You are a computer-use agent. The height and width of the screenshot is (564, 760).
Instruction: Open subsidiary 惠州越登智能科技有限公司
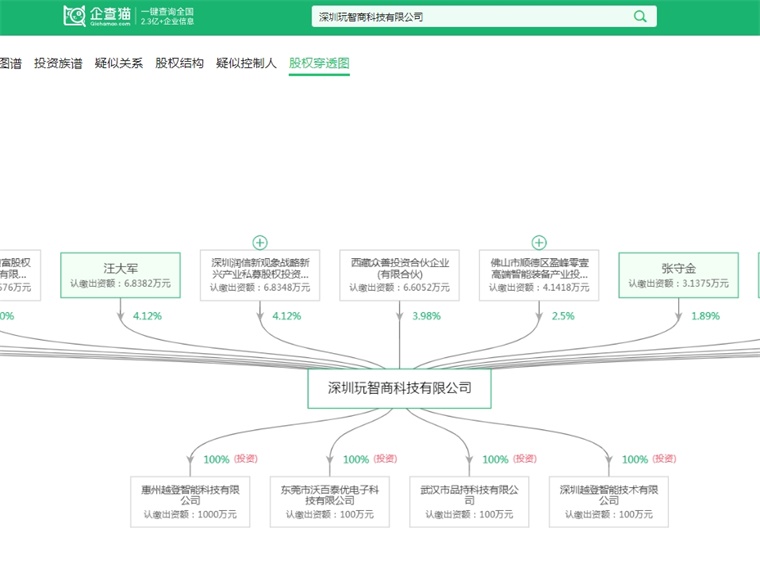[190, 502]
